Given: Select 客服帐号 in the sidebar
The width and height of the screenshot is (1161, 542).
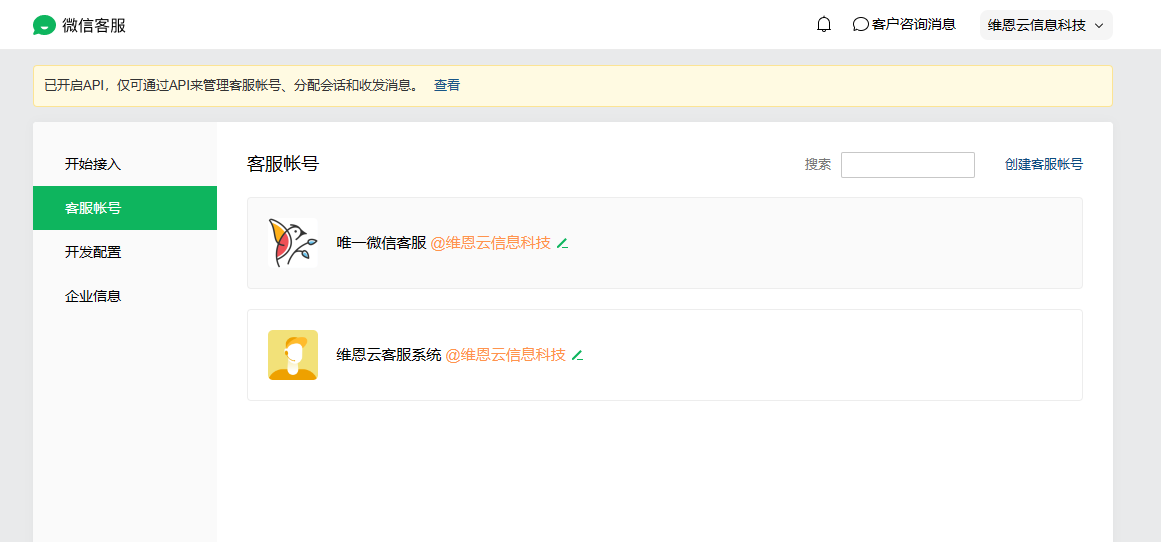Looking at the screenshot, I should (x=124, y=208).
